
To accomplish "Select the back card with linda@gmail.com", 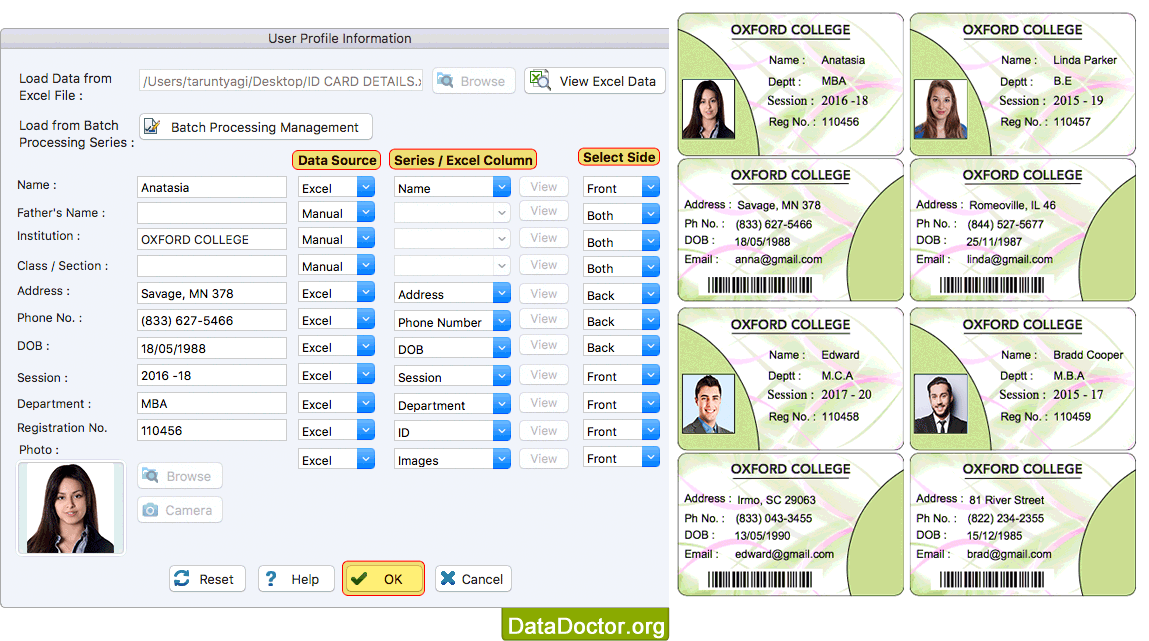I will 1022,230.
